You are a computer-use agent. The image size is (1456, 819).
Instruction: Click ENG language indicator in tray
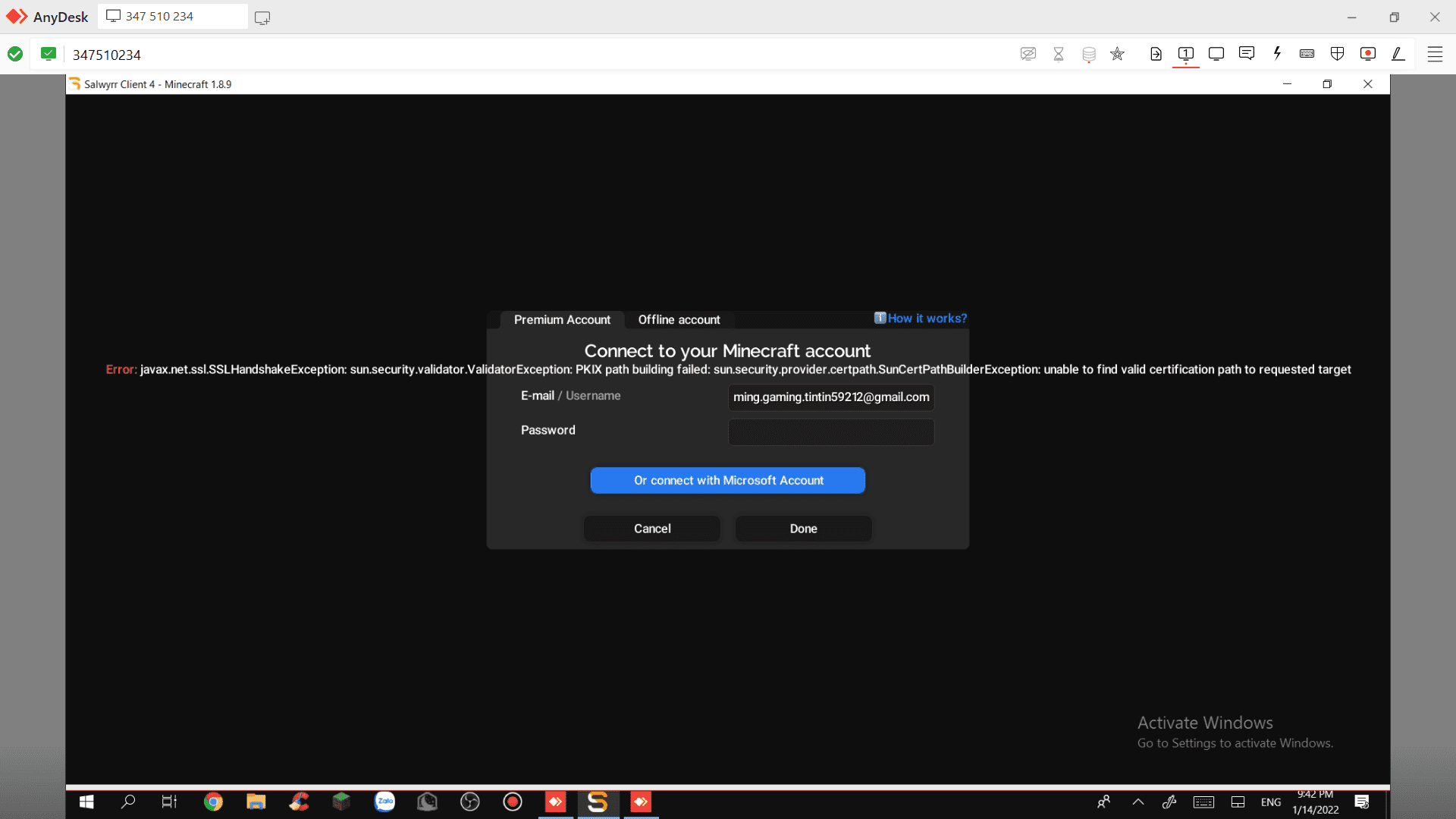(x=1271, y=802)
